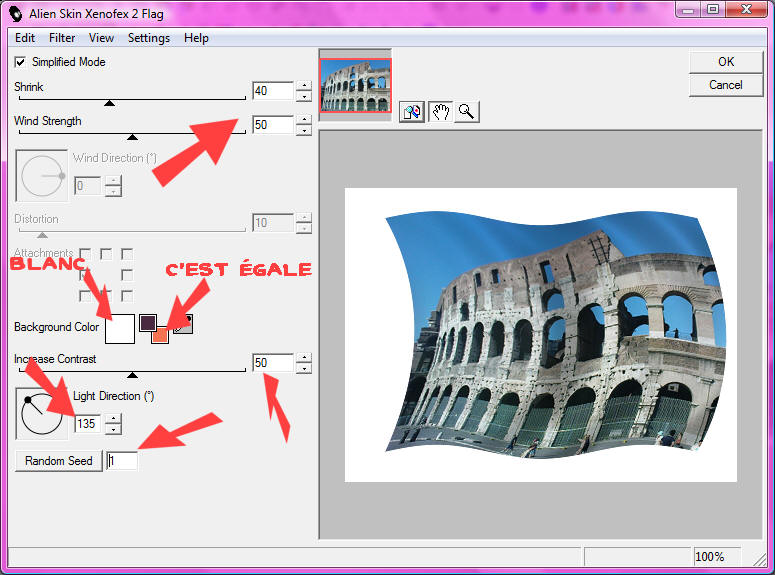Click the Increase Contrast value field
775x575 pixels.
click(273, 363)
